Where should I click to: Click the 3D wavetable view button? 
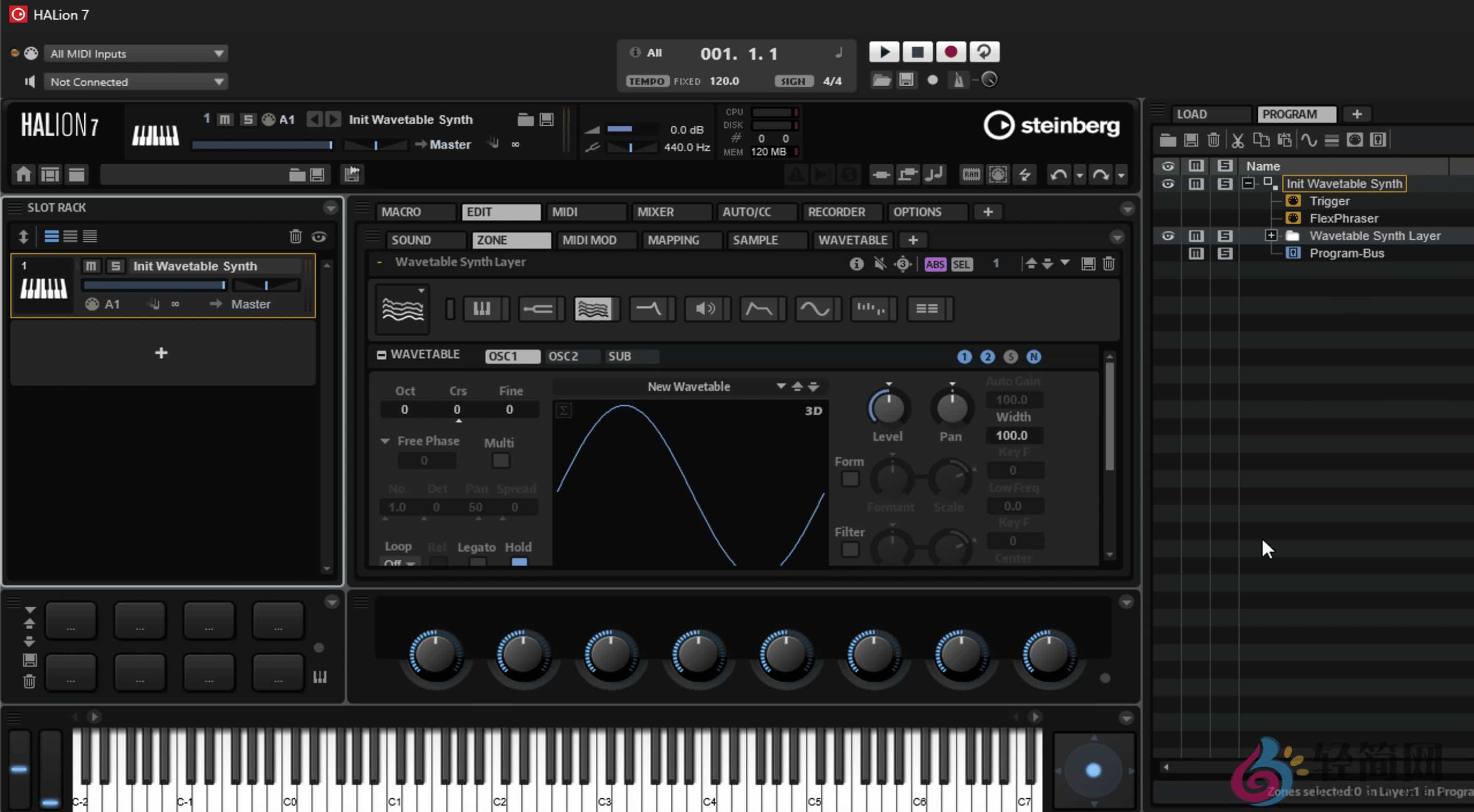coord(813,411)
